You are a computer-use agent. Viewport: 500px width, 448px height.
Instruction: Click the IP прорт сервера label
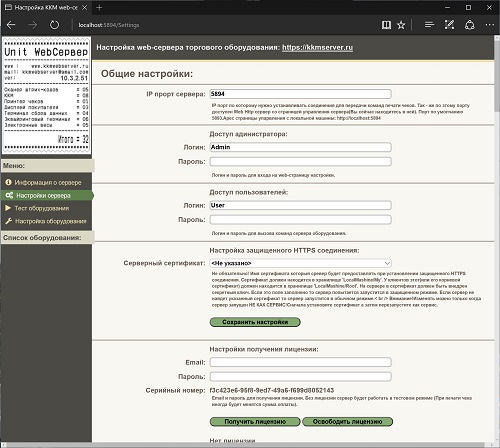tap(176, 94)
